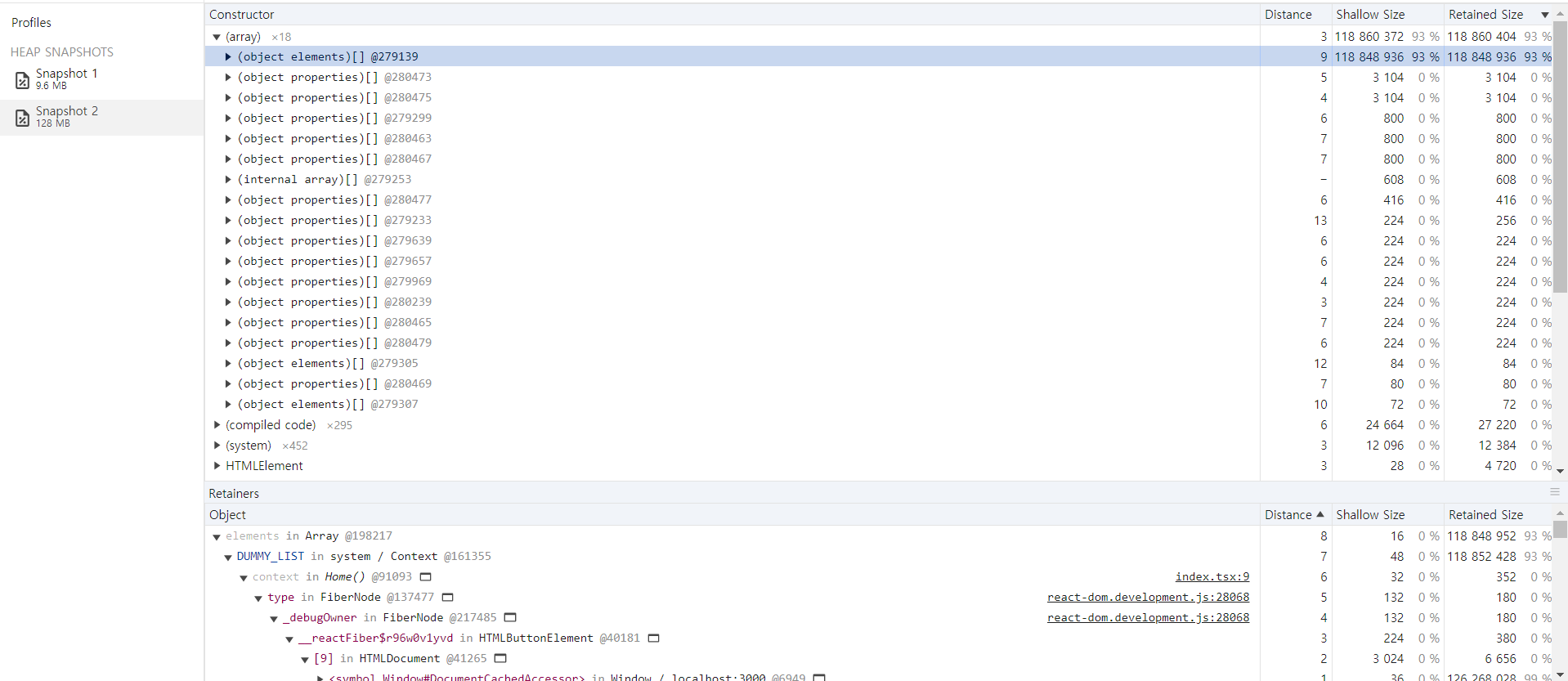Expand the (compiled code) ×295 group
1568x681 pixels.
(217, 425)
